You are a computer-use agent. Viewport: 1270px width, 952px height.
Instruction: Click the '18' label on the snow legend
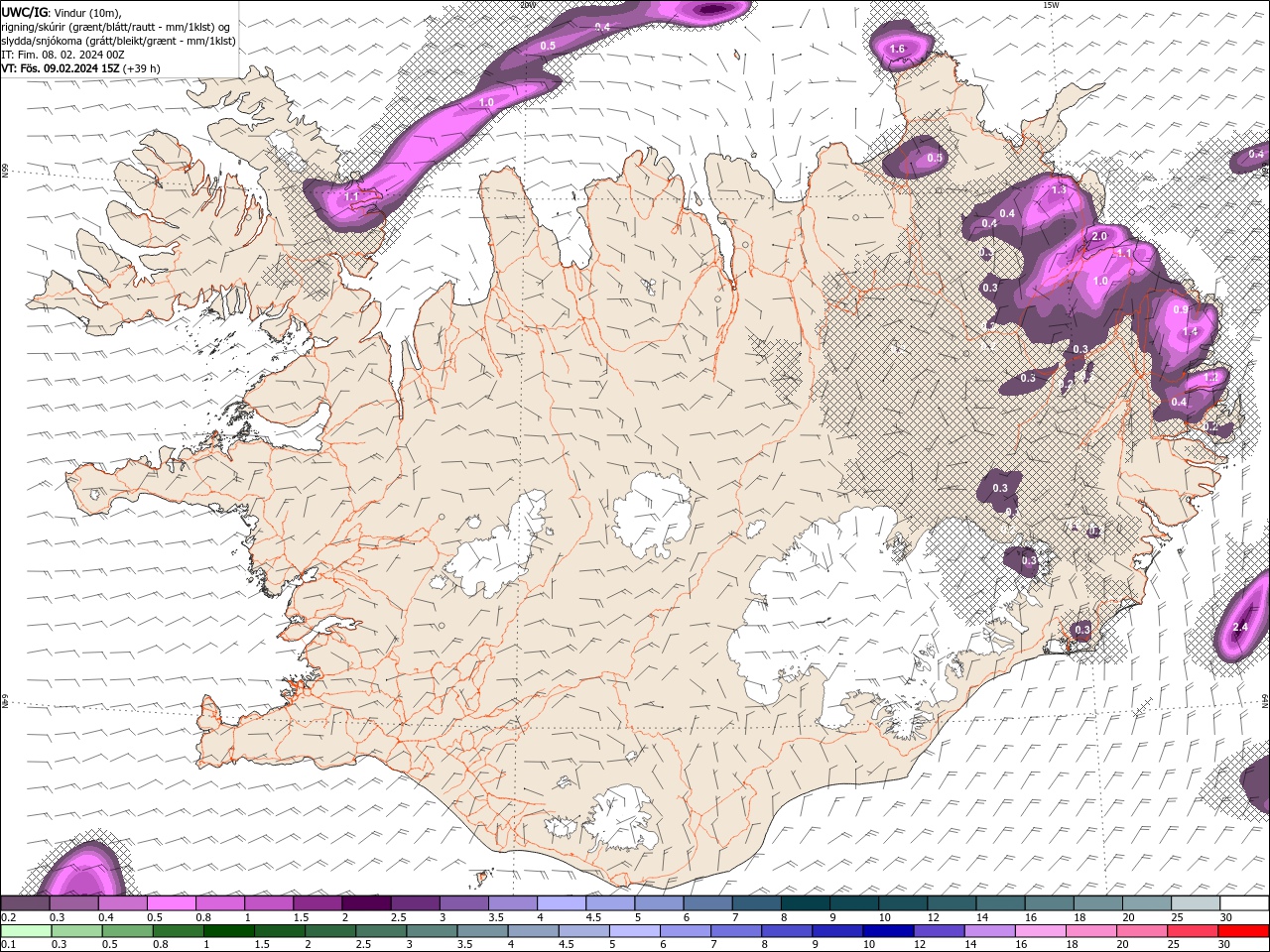click(x=1079, y=917)
